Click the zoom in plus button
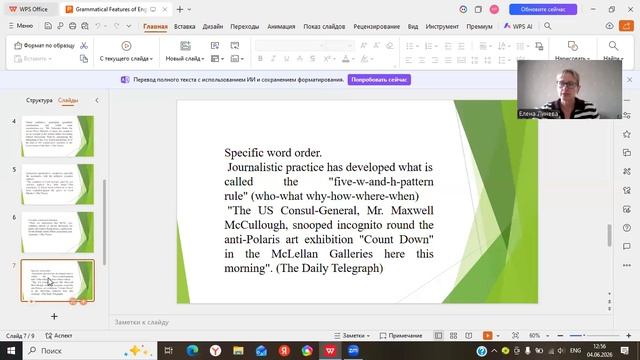 (x=629, y=336)
